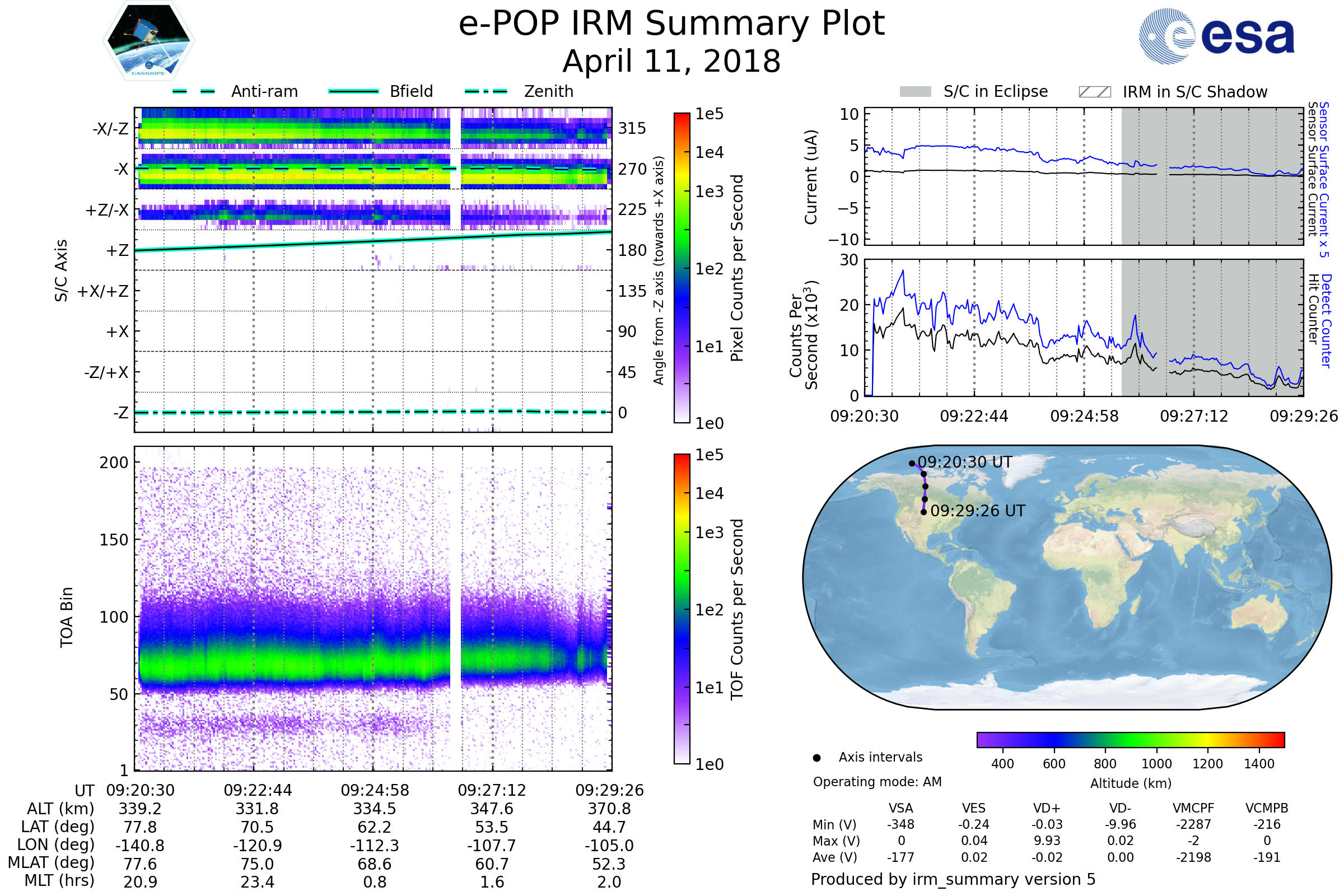Click the Zenith dash-dot legend marker

(486, 91)
